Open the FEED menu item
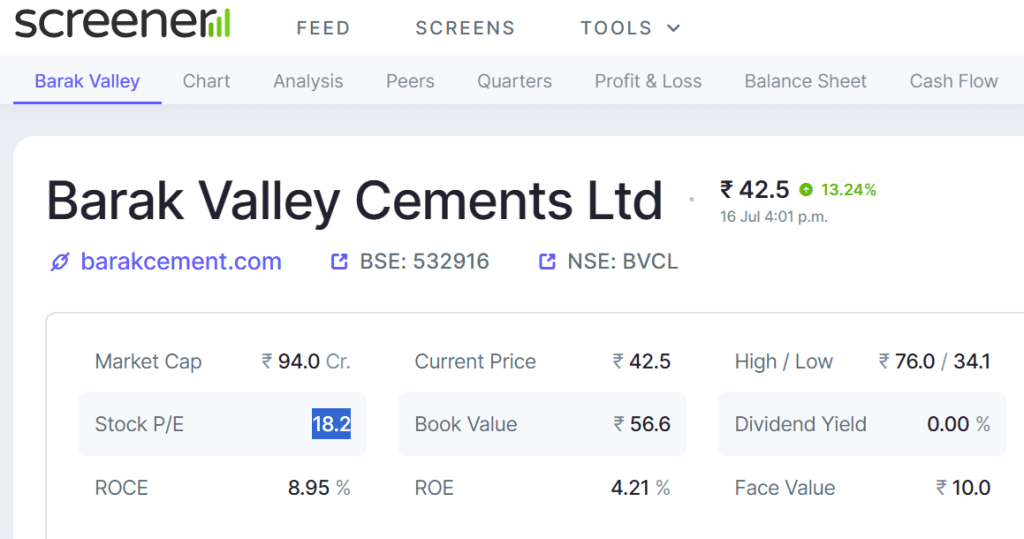 coord(323,28)
